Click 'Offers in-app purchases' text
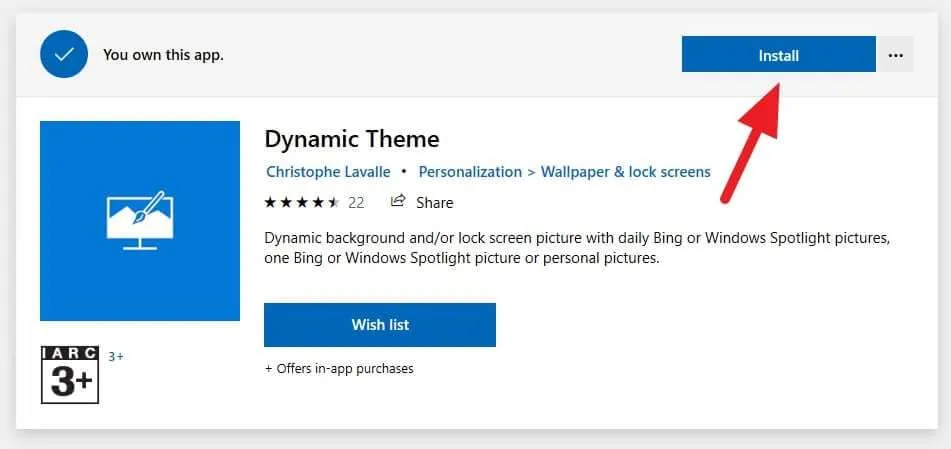 click(339, 368)
